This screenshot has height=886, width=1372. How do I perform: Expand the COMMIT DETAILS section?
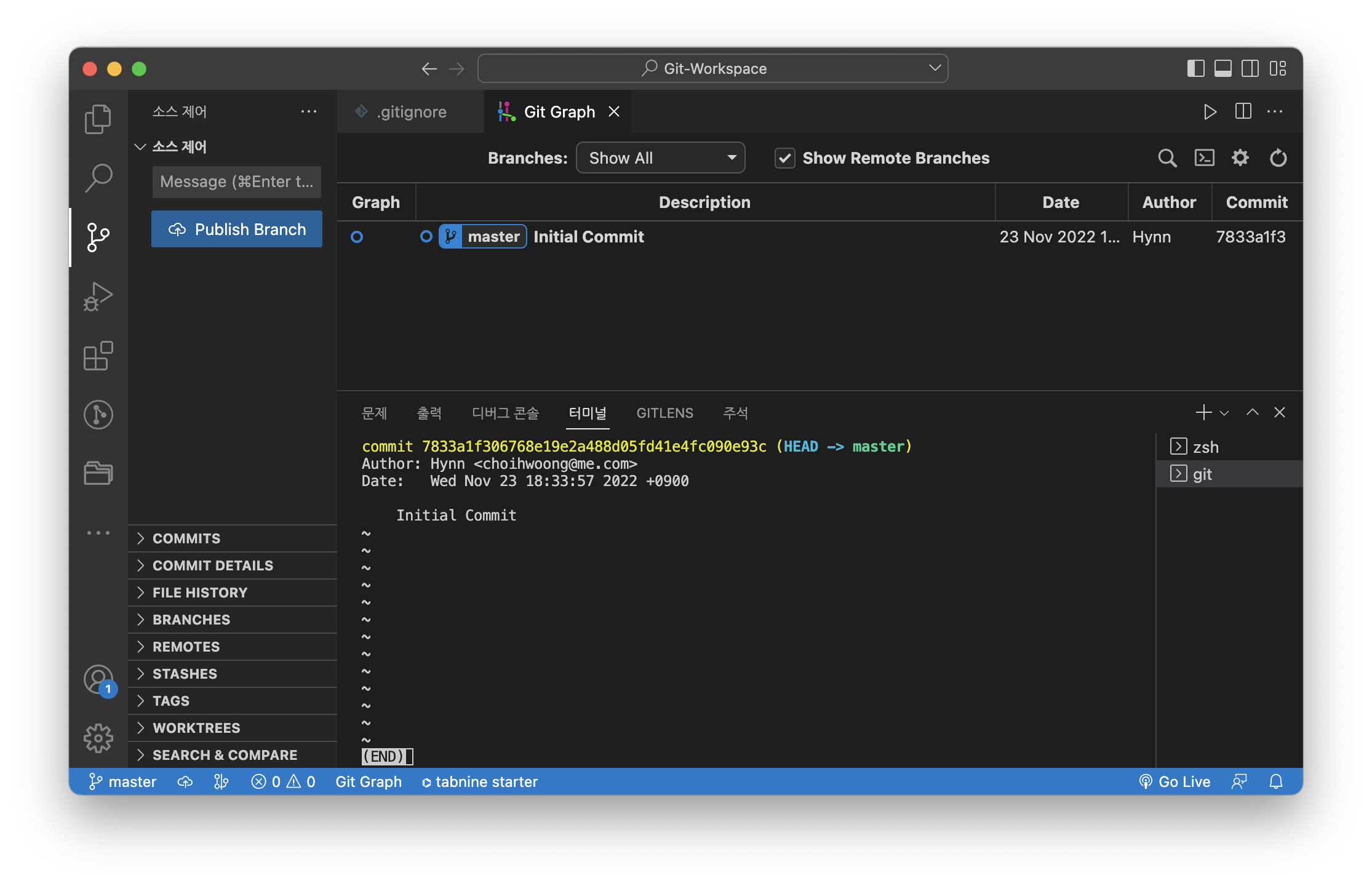pos(233,565)
